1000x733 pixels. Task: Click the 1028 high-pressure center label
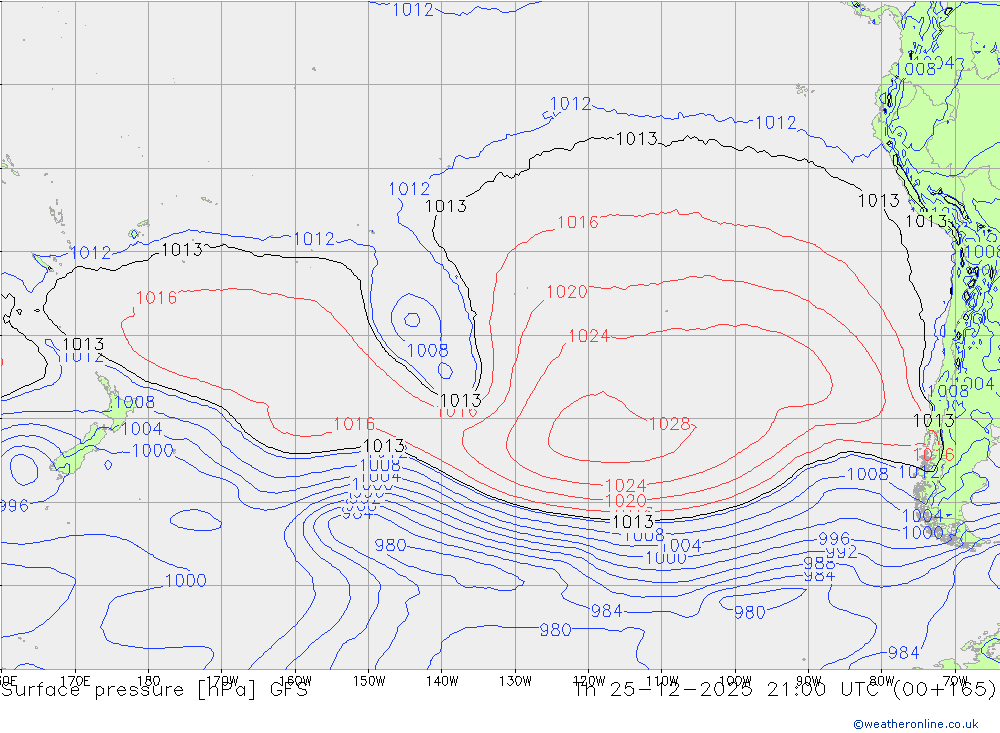point(670,424)
